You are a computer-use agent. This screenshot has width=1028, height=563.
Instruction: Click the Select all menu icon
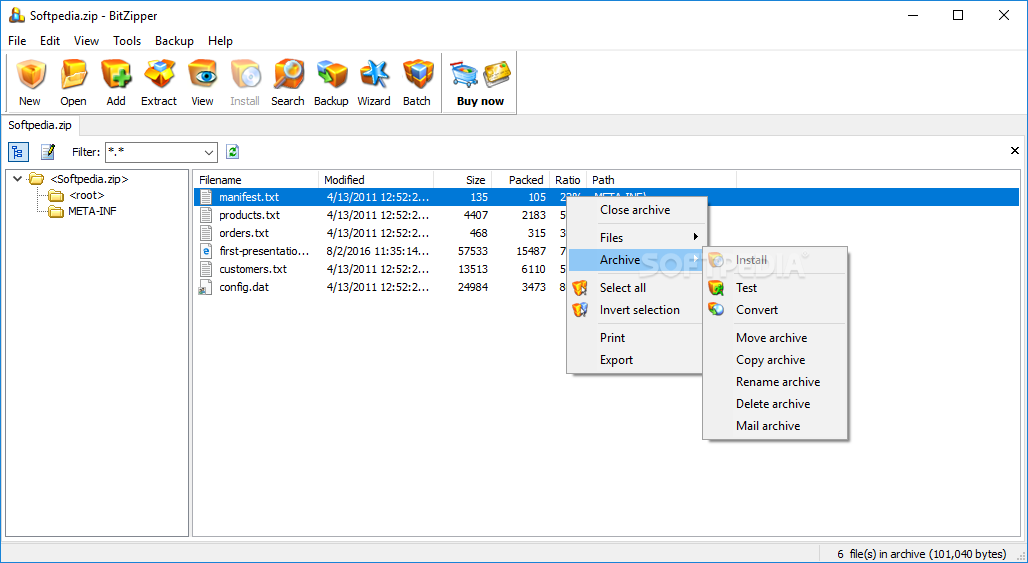point(580,288)
